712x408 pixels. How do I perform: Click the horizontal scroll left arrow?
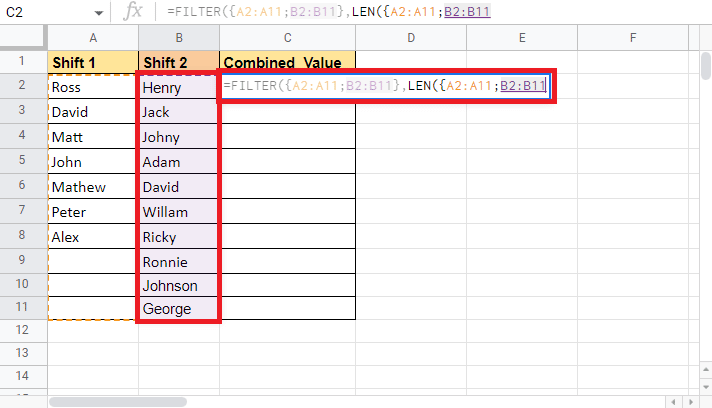tap(673, 402)
